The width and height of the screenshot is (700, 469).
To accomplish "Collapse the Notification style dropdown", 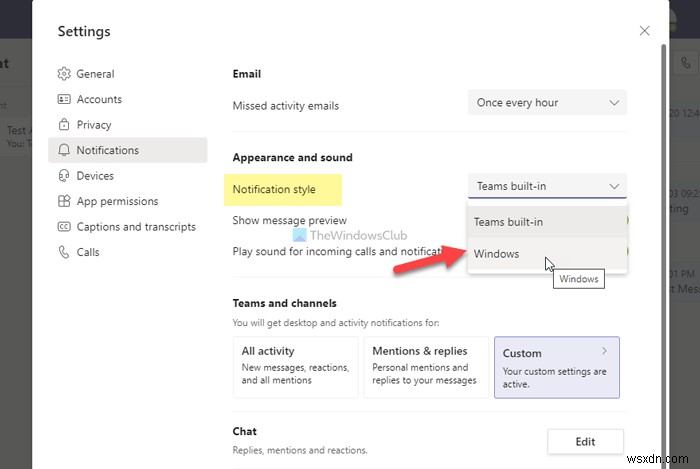I will tap(547, 186).
